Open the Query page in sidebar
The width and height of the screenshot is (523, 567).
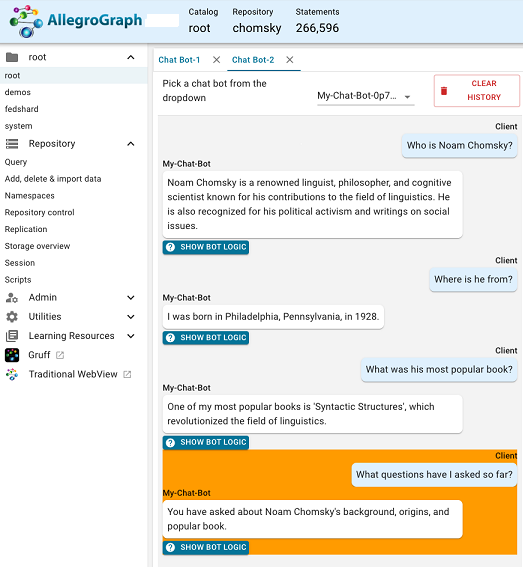point(16,162)
